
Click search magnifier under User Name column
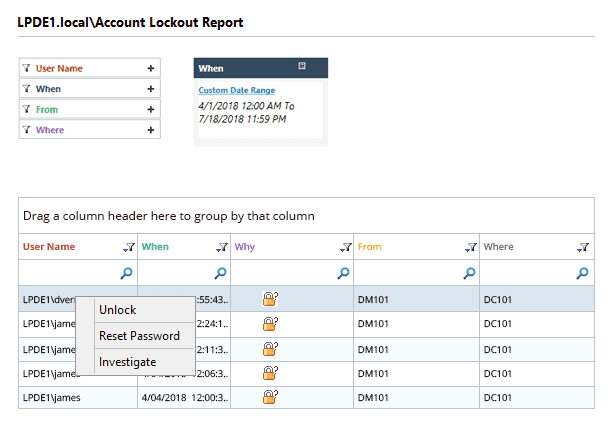(126, 273)
